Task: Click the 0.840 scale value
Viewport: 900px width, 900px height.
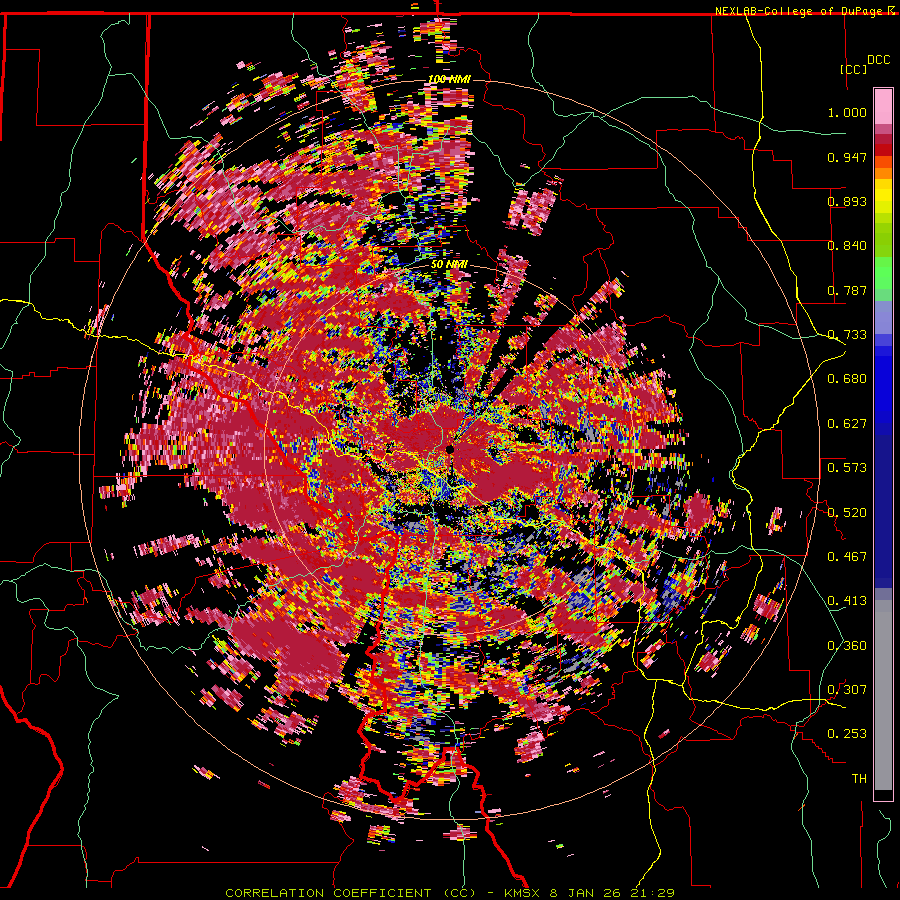Action: (847, 246)
